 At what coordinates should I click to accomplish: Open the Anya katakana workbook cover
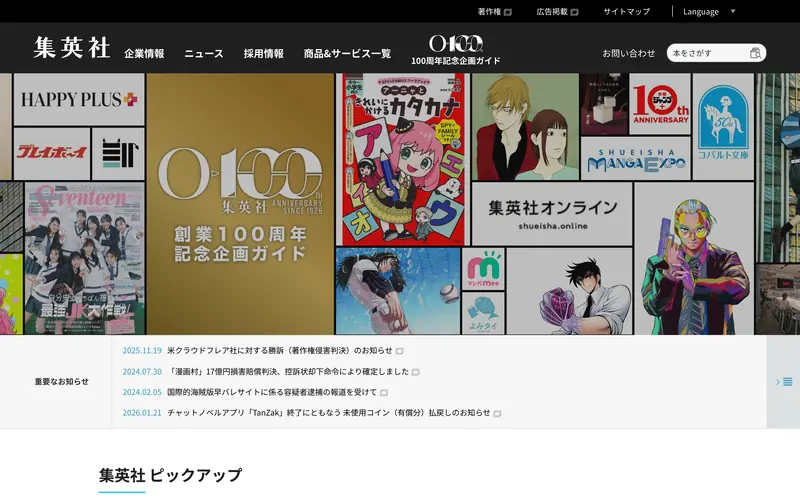pos(403,160)
